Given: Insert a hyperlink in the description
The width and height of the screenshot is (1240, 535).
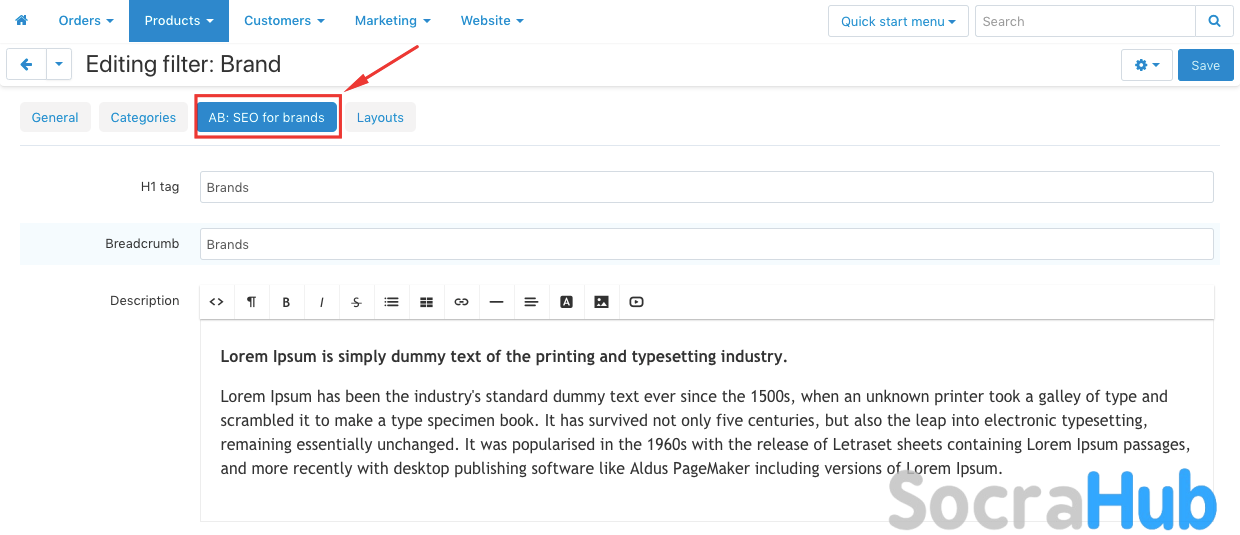Looking at the screenshot, I should point(461,302).
